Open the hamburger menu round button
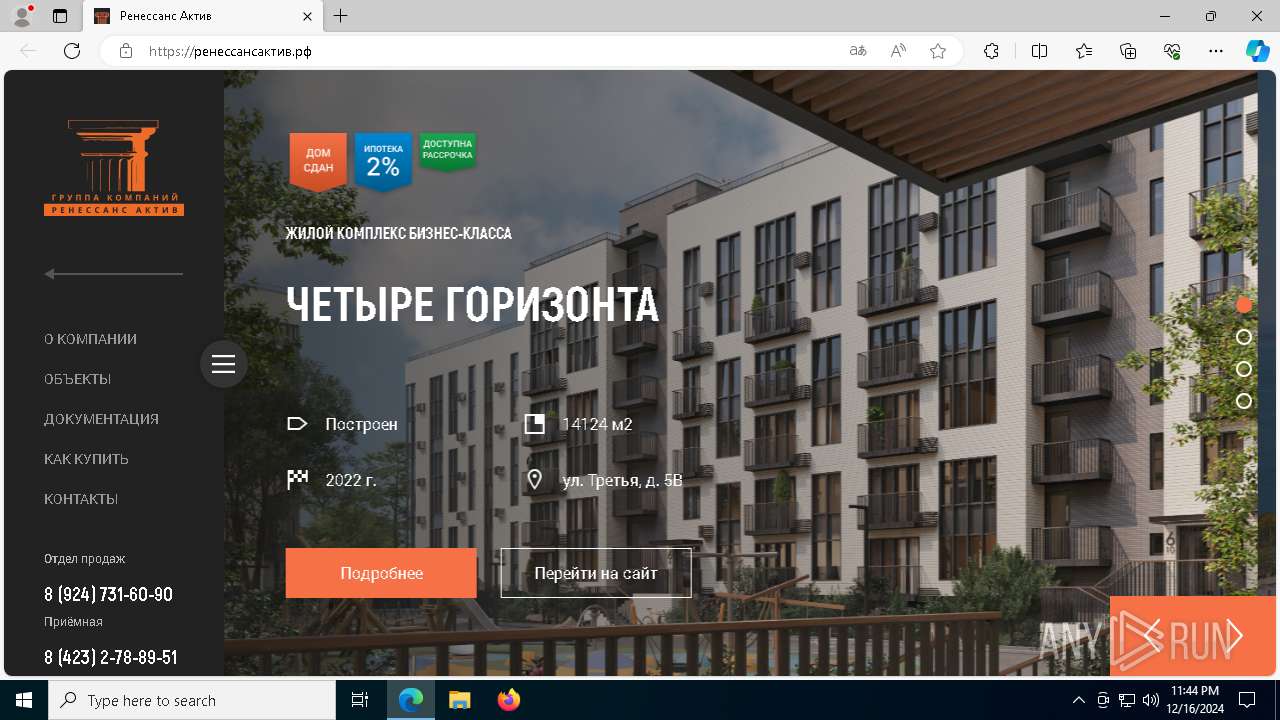1280x720 pixels. pos(224,364)
